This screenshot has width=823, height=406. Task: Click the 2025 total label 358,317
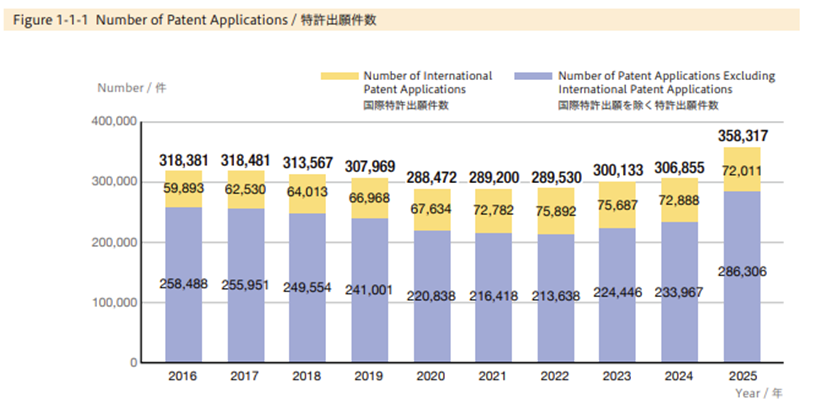tap(743, 135)
